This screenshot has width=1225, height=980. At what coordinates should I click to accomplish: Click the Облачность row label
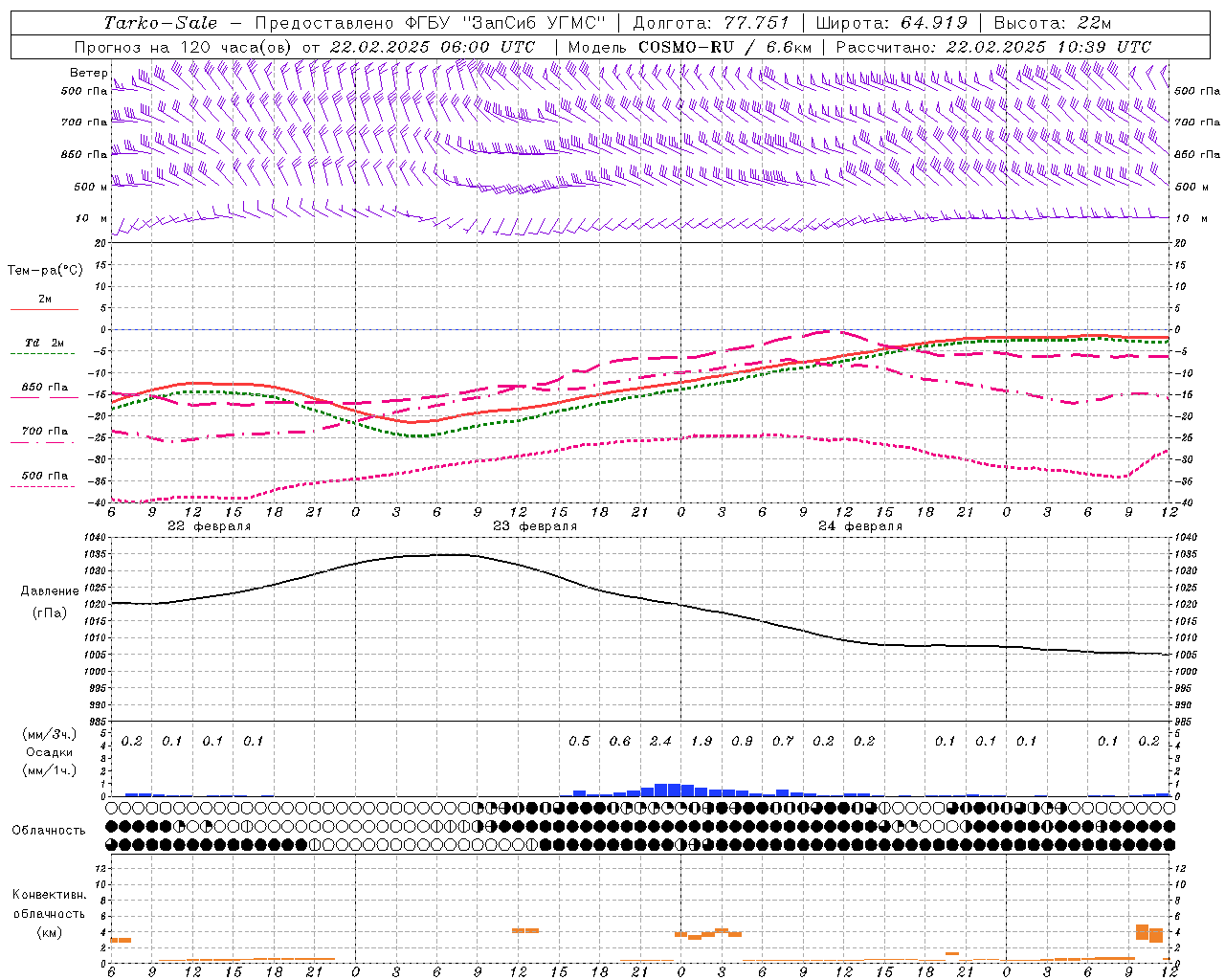pyautogui.click(x=49, y=831)
